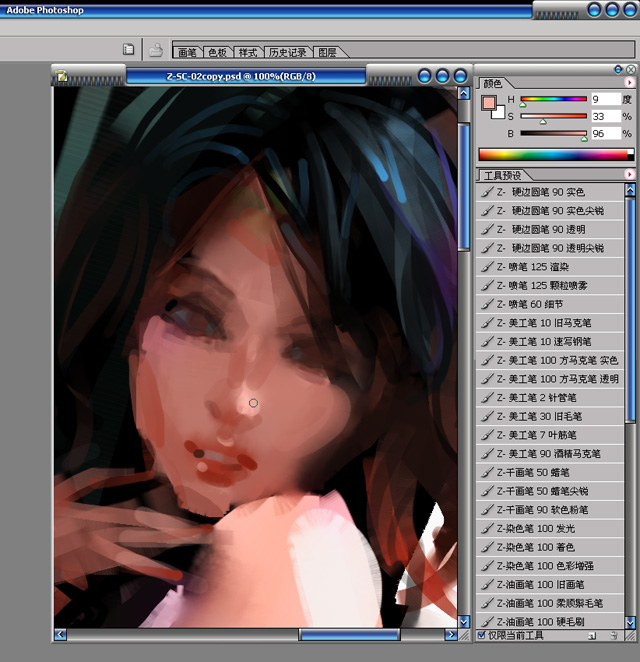Click the document's vertical scrollbar up arrow

[x=464, y=93]
